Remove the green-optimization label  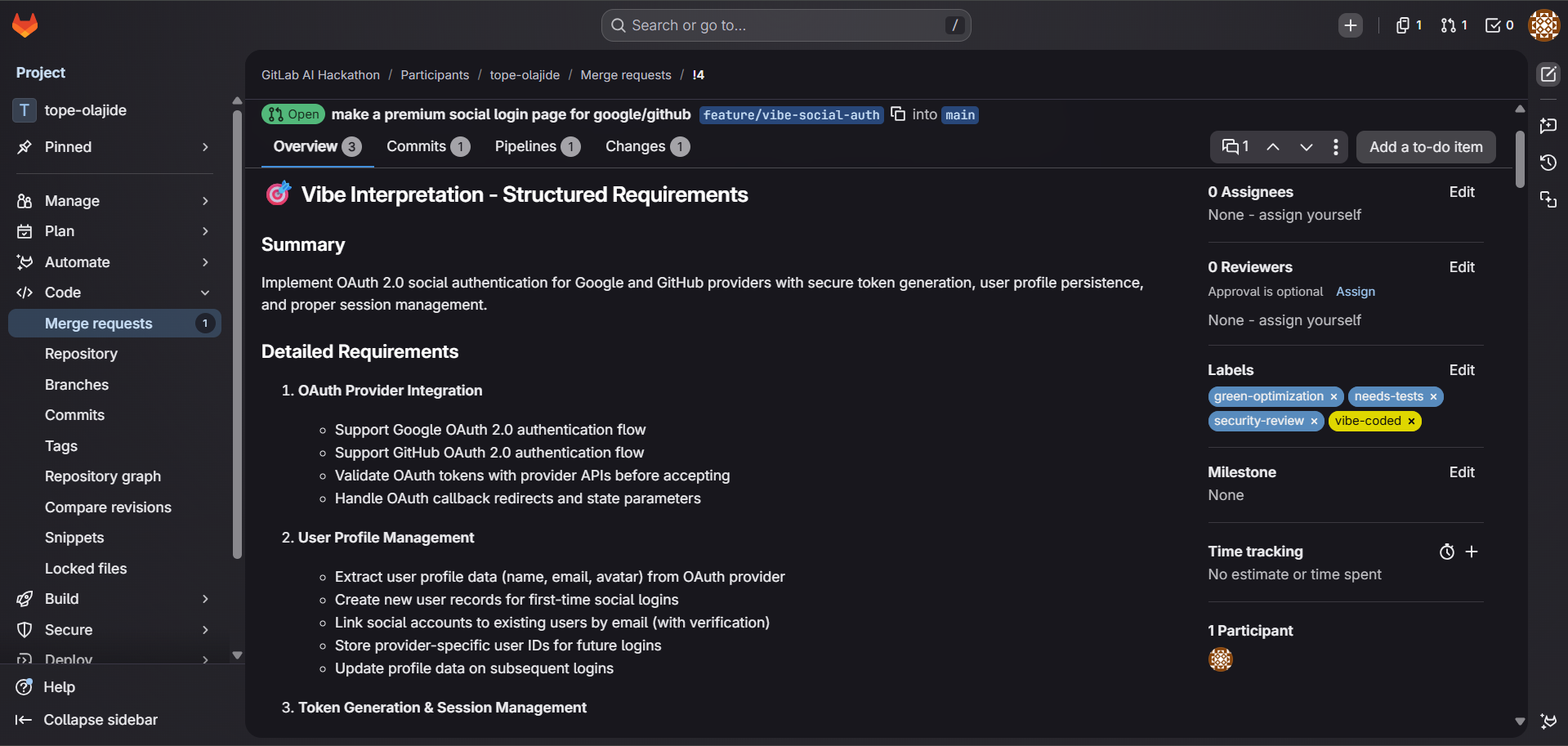pos(1333,397)
